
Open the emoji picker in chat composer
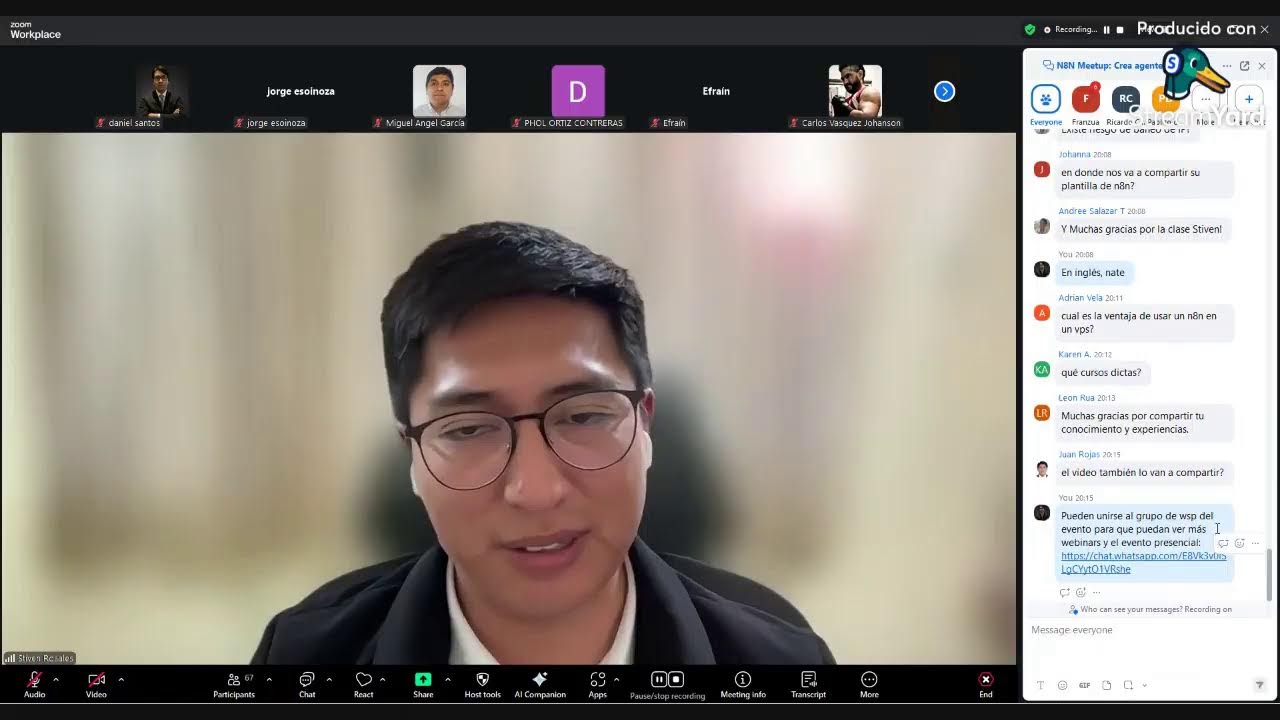(x=1062, y=685)
